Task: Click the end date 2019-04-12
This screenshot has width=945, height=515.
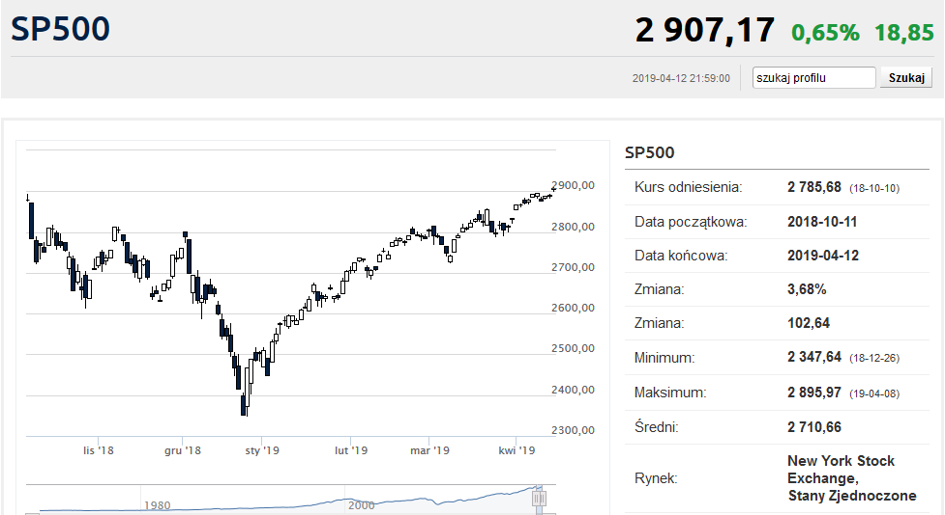Action: tap(822, 255)
